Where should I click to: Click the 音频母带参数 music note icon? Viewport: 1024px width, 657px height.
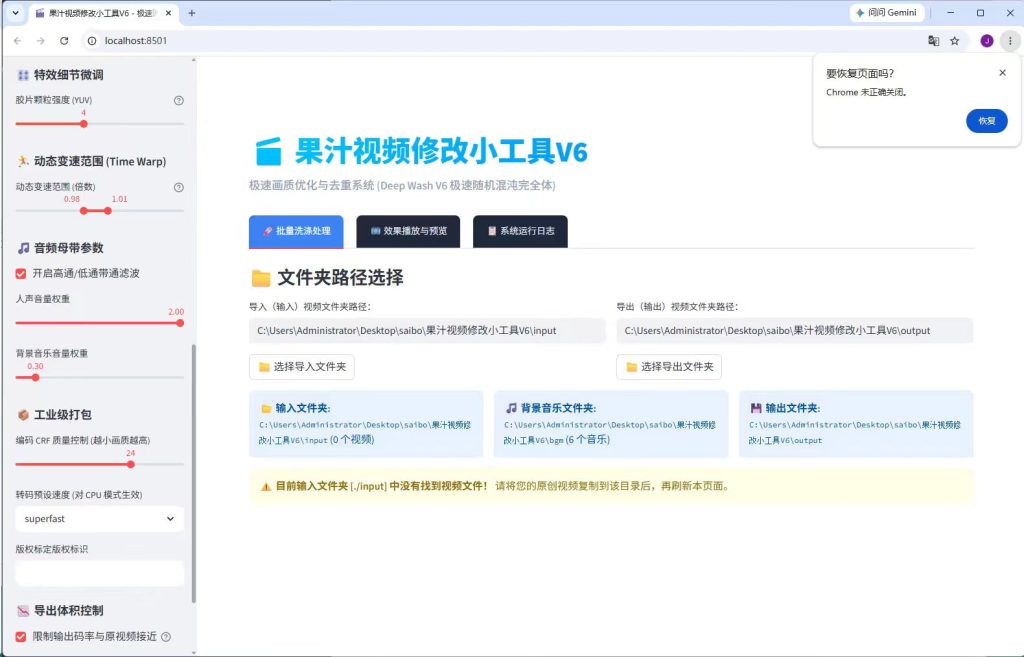click(23, 248)
